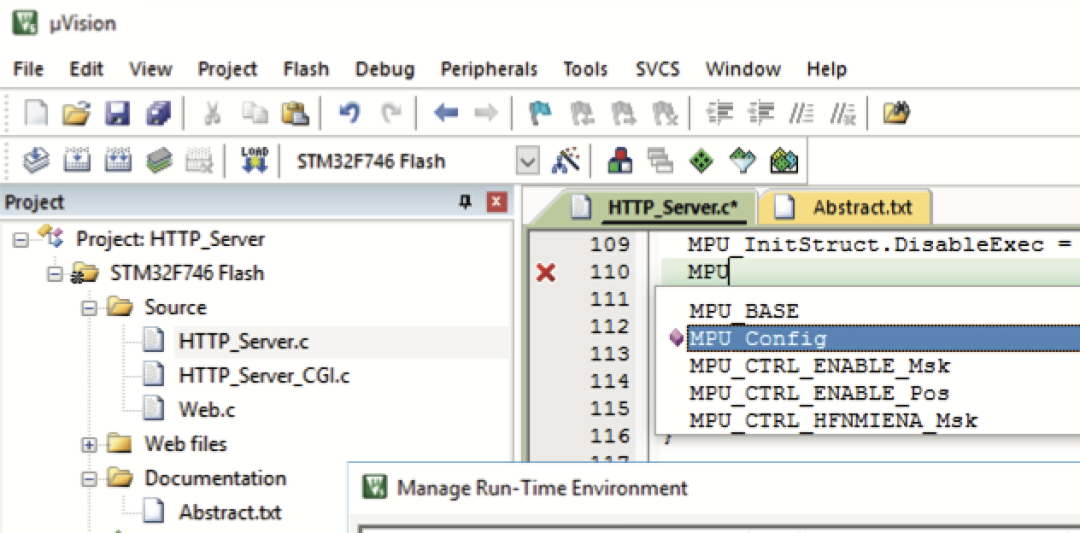This screenshot has width=1080, height=533.
Task: Undo the last edit
Action: (349, 114)
